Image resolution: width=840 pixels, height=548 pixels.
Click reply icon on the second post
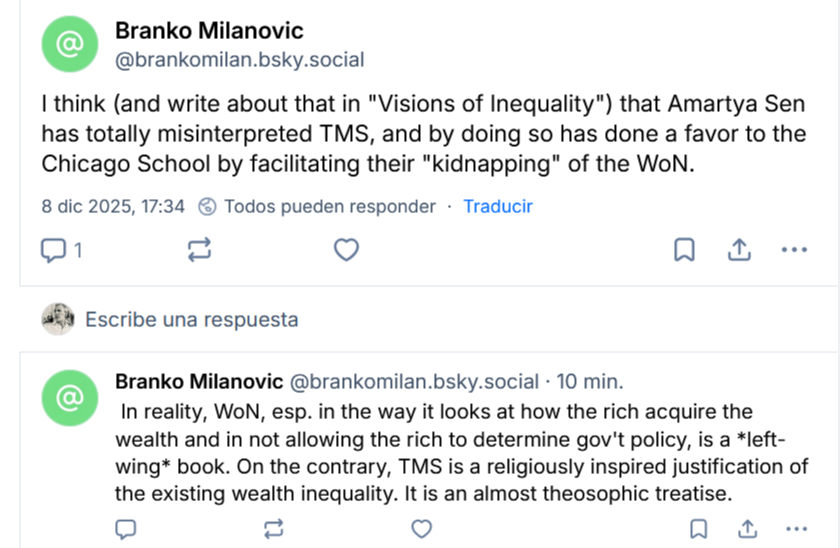pos(126,528)
